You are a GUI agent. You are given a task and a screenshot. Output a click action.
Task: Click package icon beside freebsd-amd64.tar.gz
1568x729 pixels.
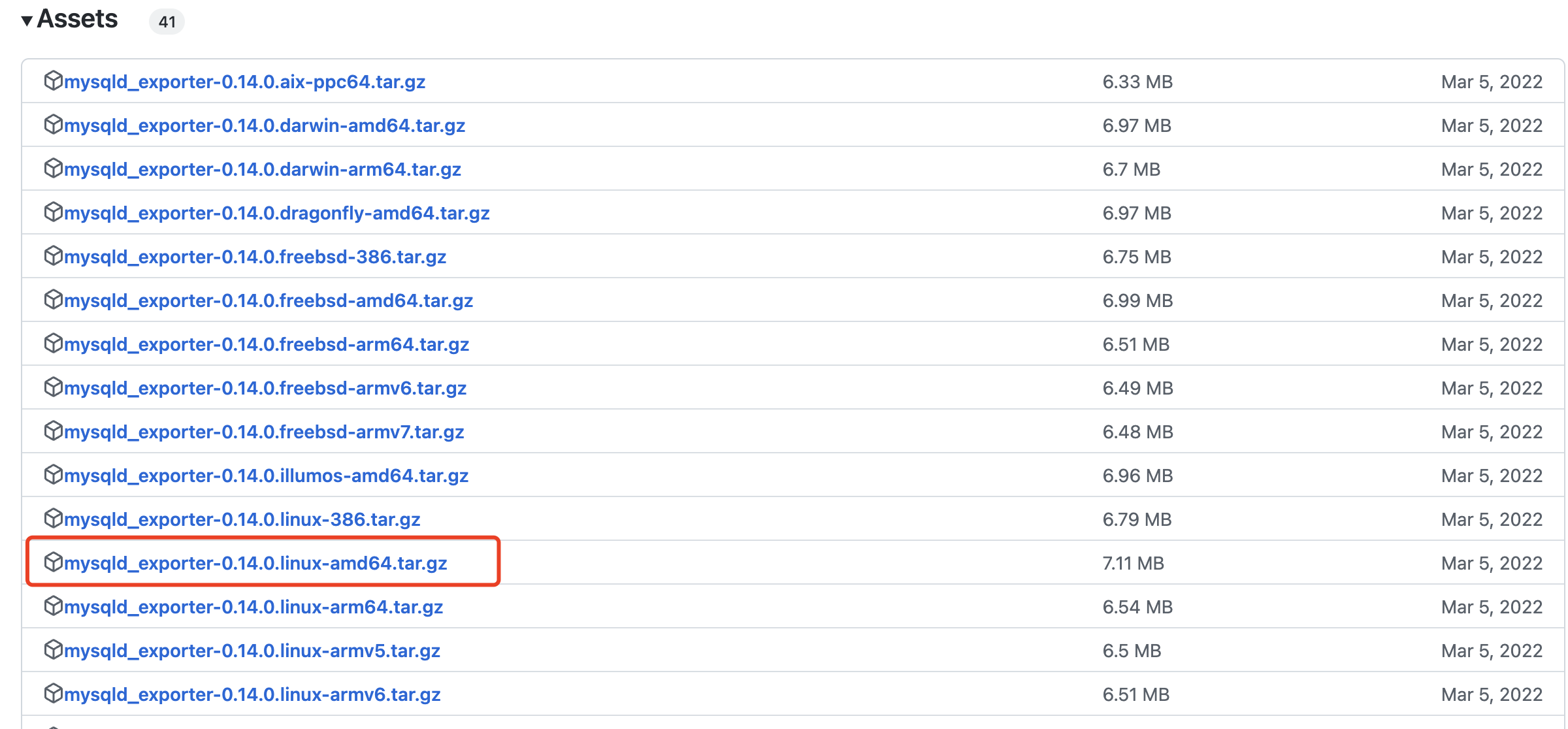[x=53, y=300]
